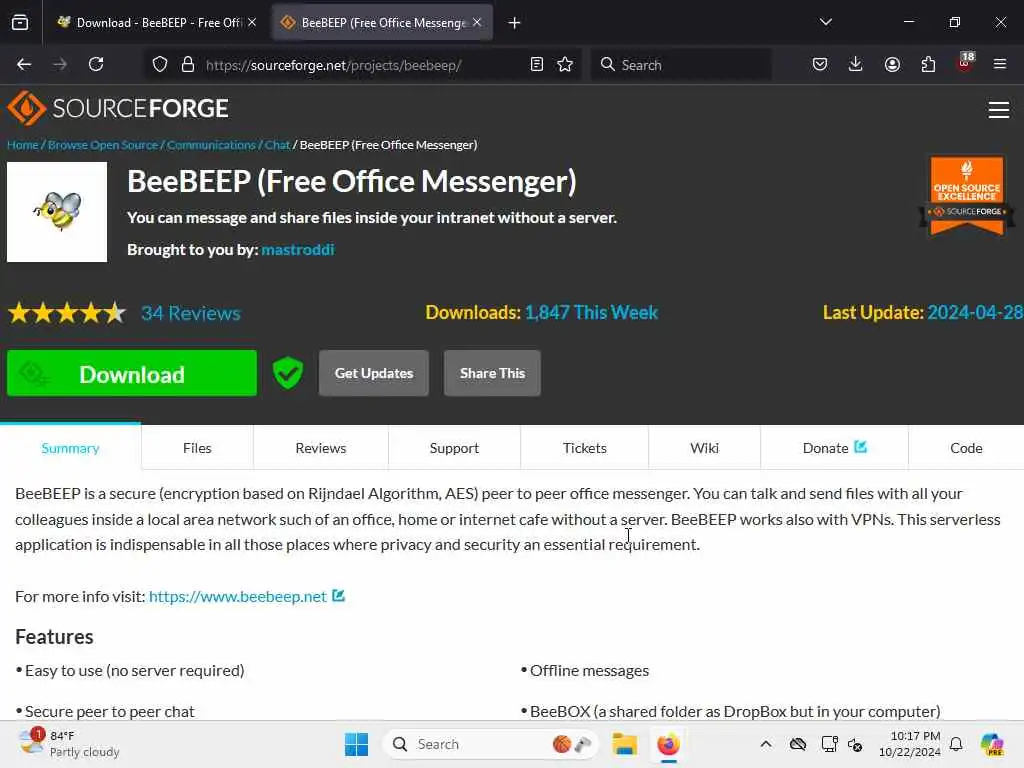Show hidden system tray icons

766,744
